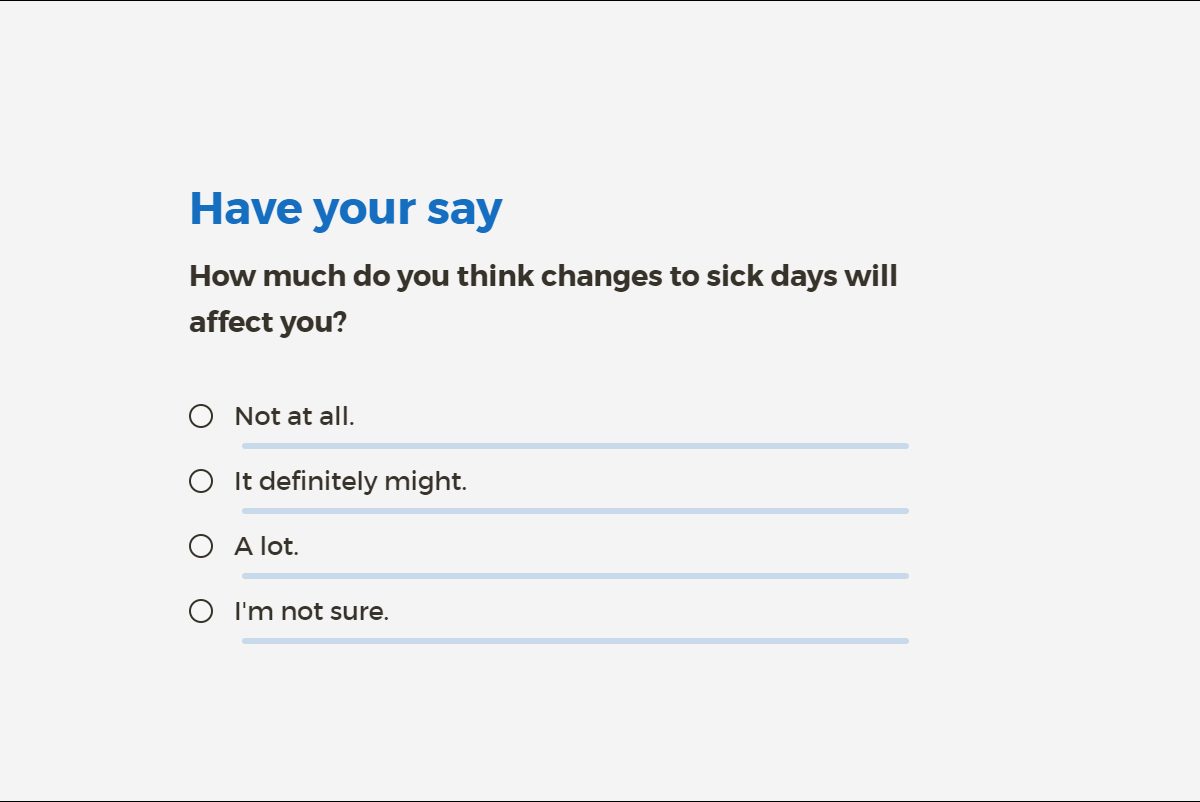Click the bar beneath "It definitely might."

(x=575, y=511)
